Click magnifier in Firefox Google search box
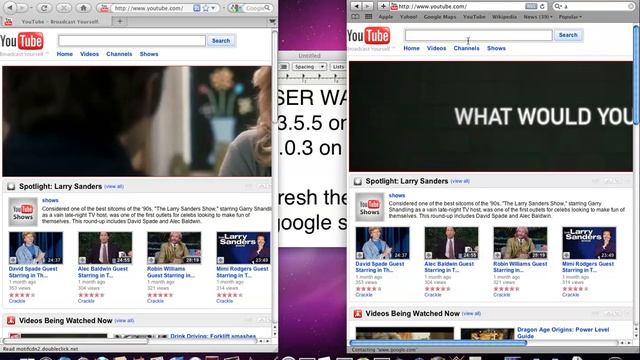Image resolution: width=640 pixels, height=360 pixels. (267, 8)
